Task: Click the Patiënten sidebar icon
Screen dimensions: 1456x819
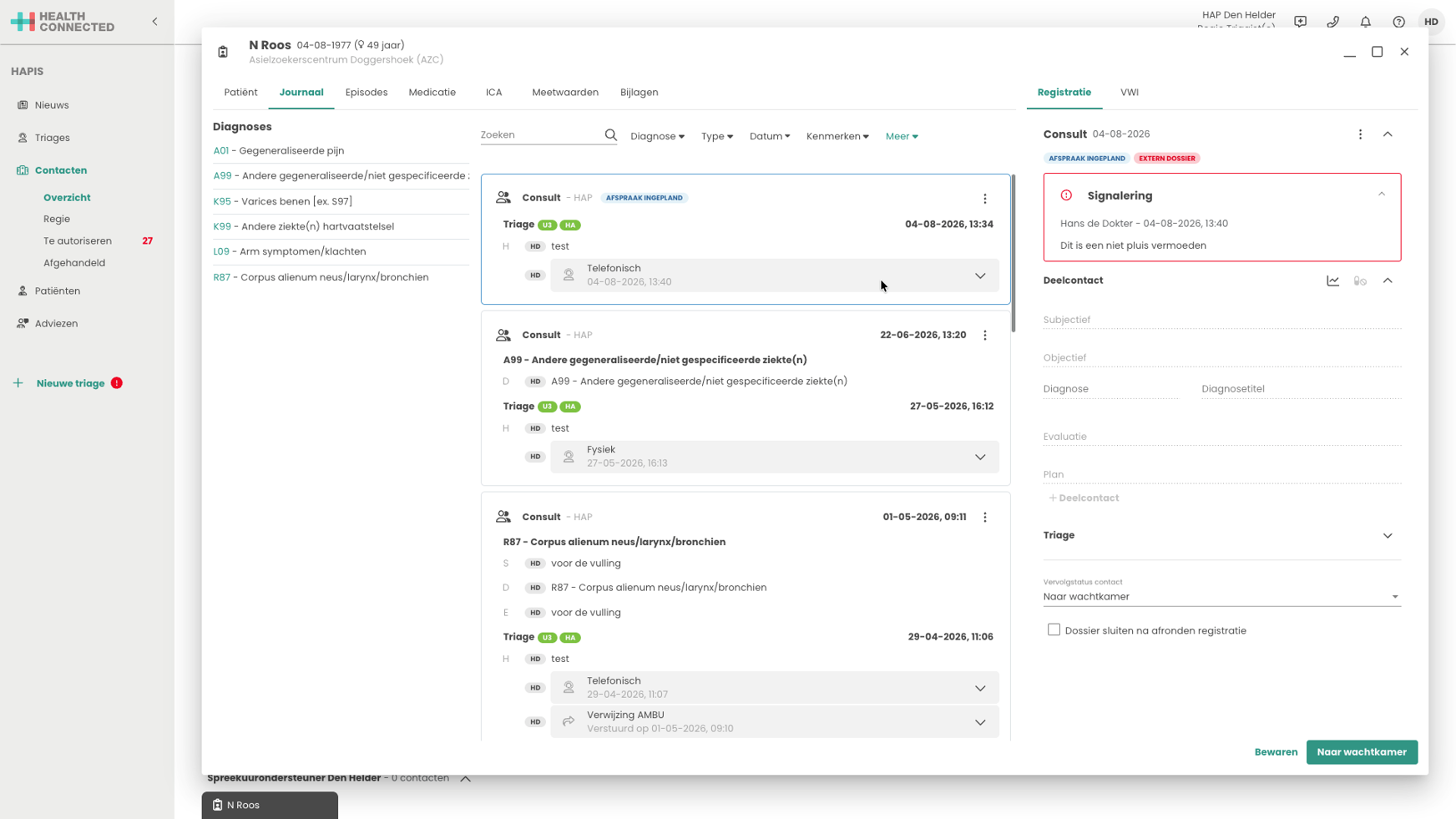Action: pos(23,291)
